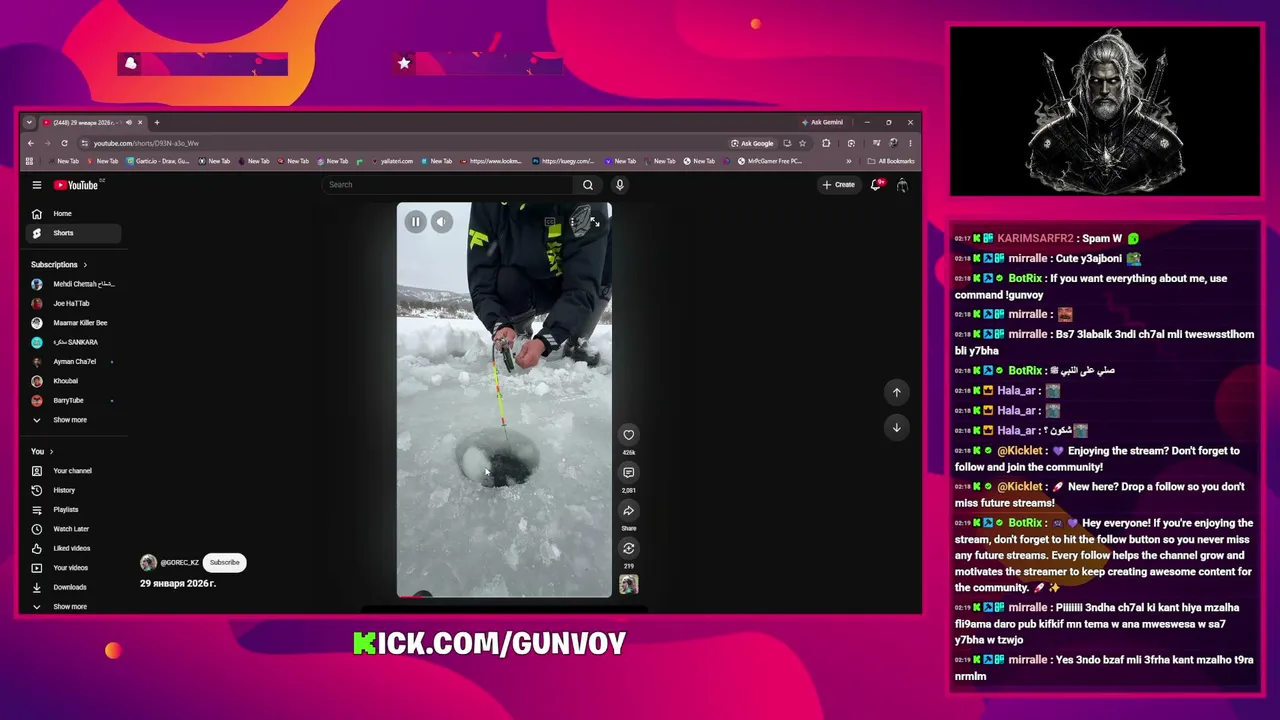
Task: Pause the playing Short
Action: [x=415, y=222]
